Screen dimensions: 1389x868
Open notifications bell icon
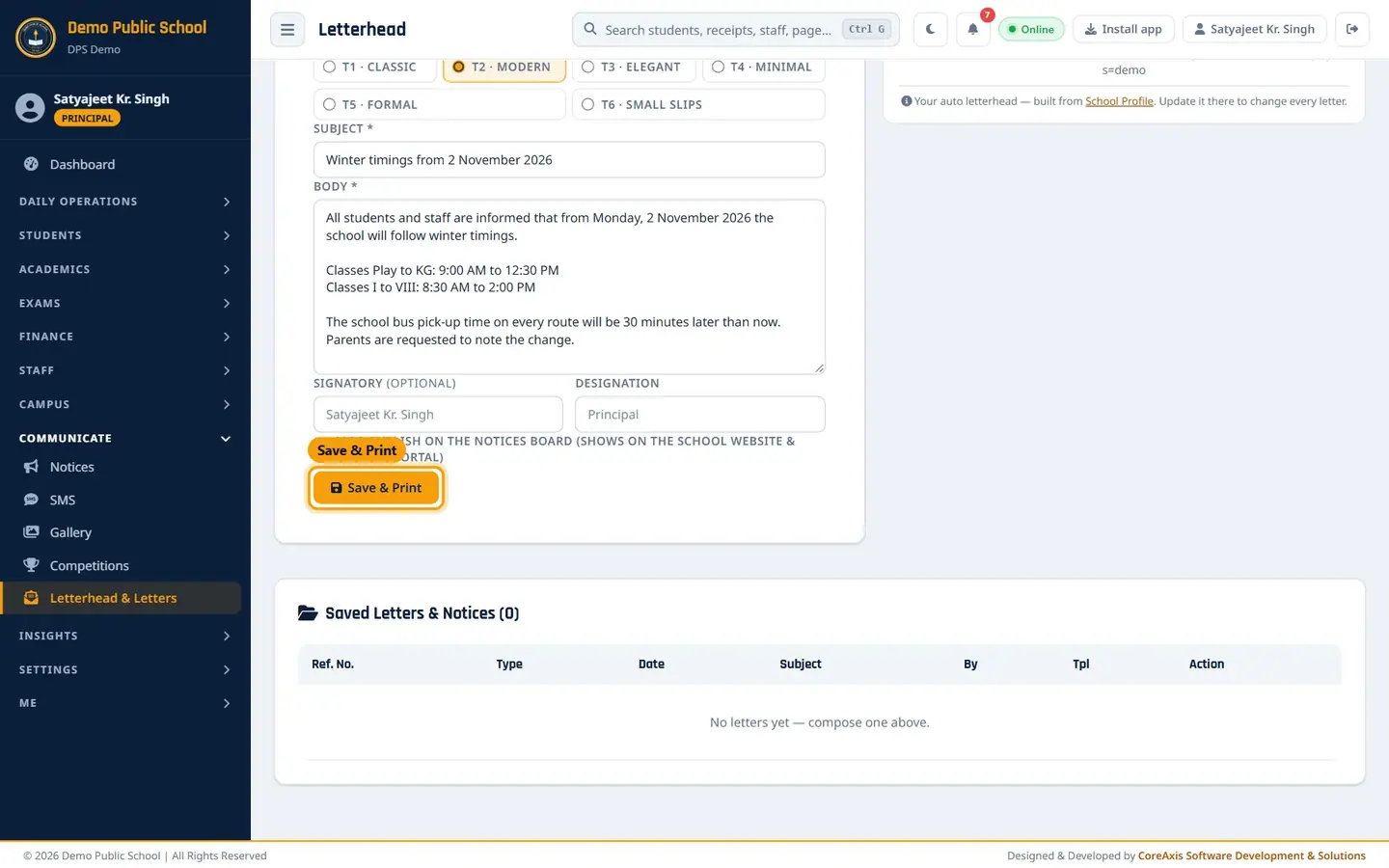coord(973,29)
